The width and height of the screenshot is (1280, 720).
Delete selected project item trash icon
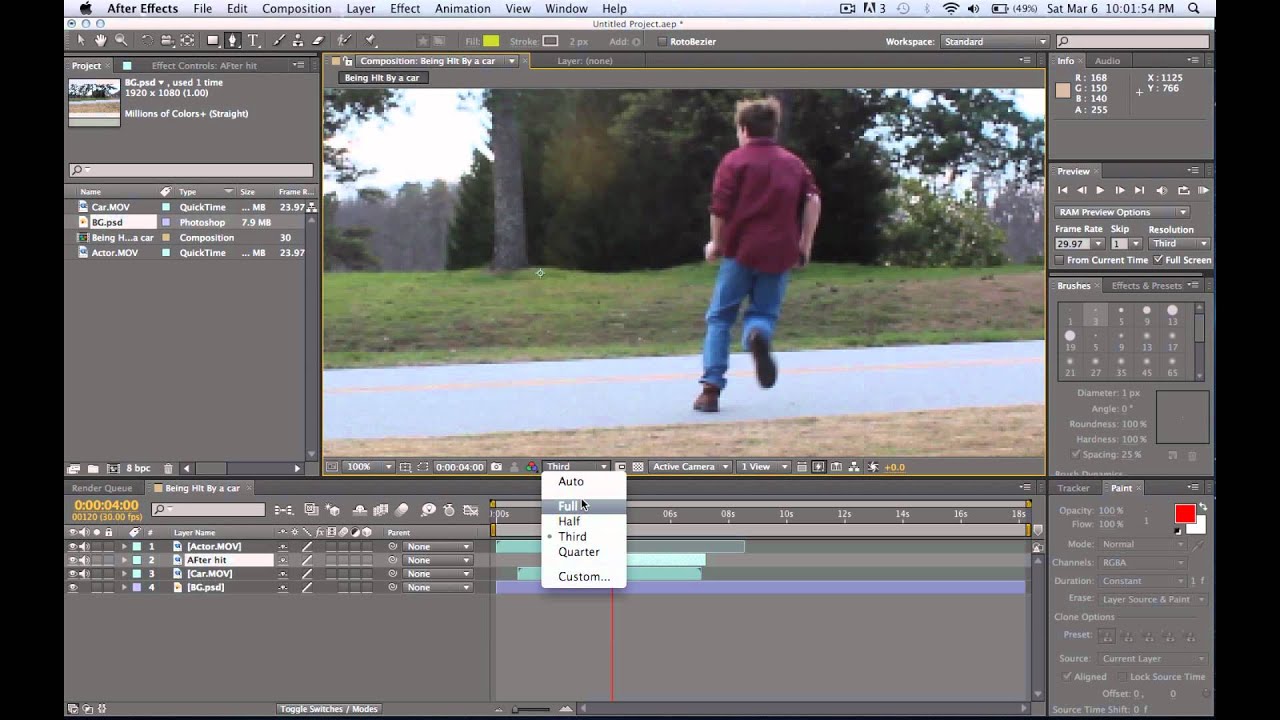point(168,468)
